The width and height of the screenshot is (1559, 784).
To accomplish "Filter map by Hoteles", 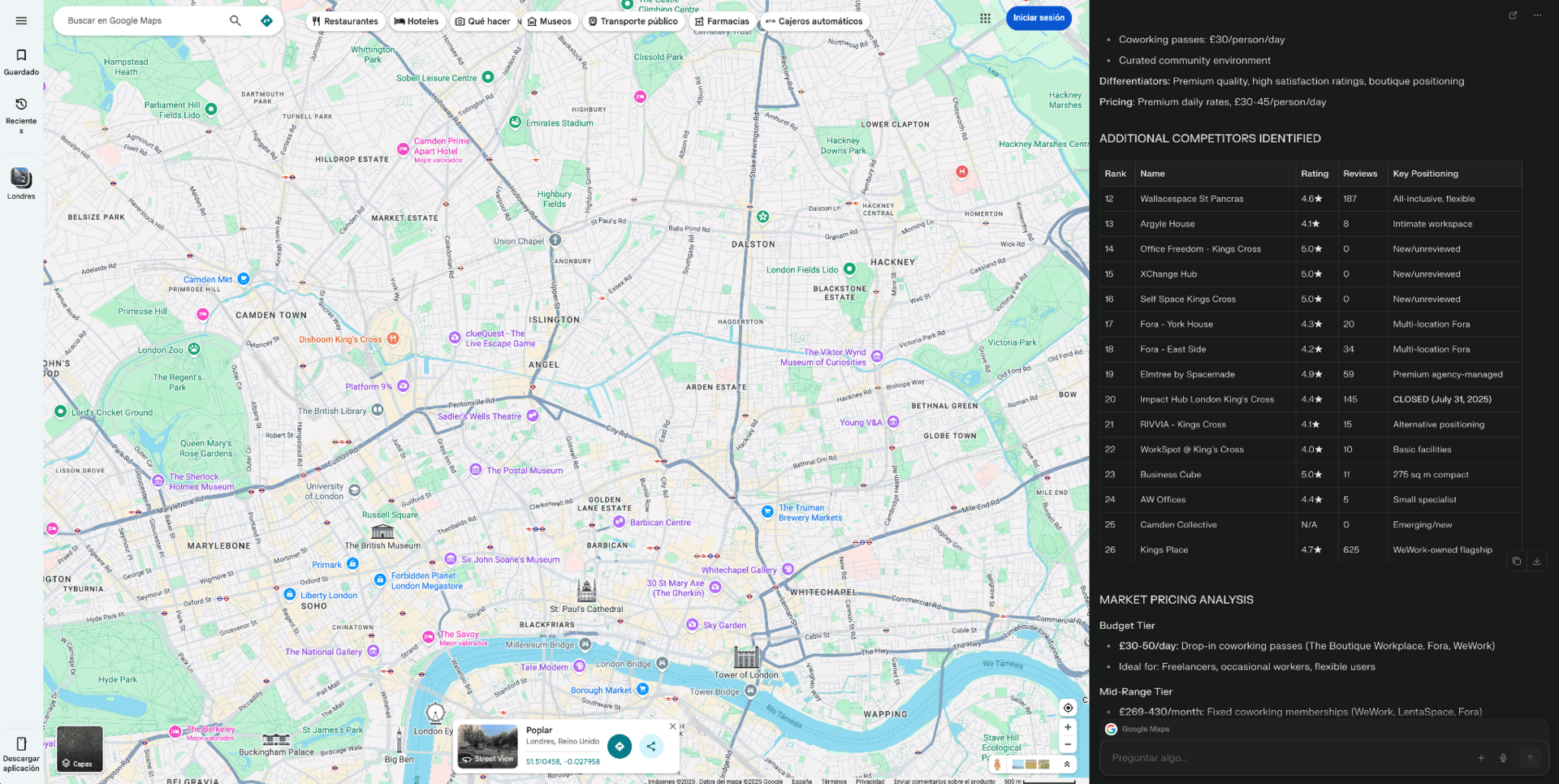I will 417,21.
